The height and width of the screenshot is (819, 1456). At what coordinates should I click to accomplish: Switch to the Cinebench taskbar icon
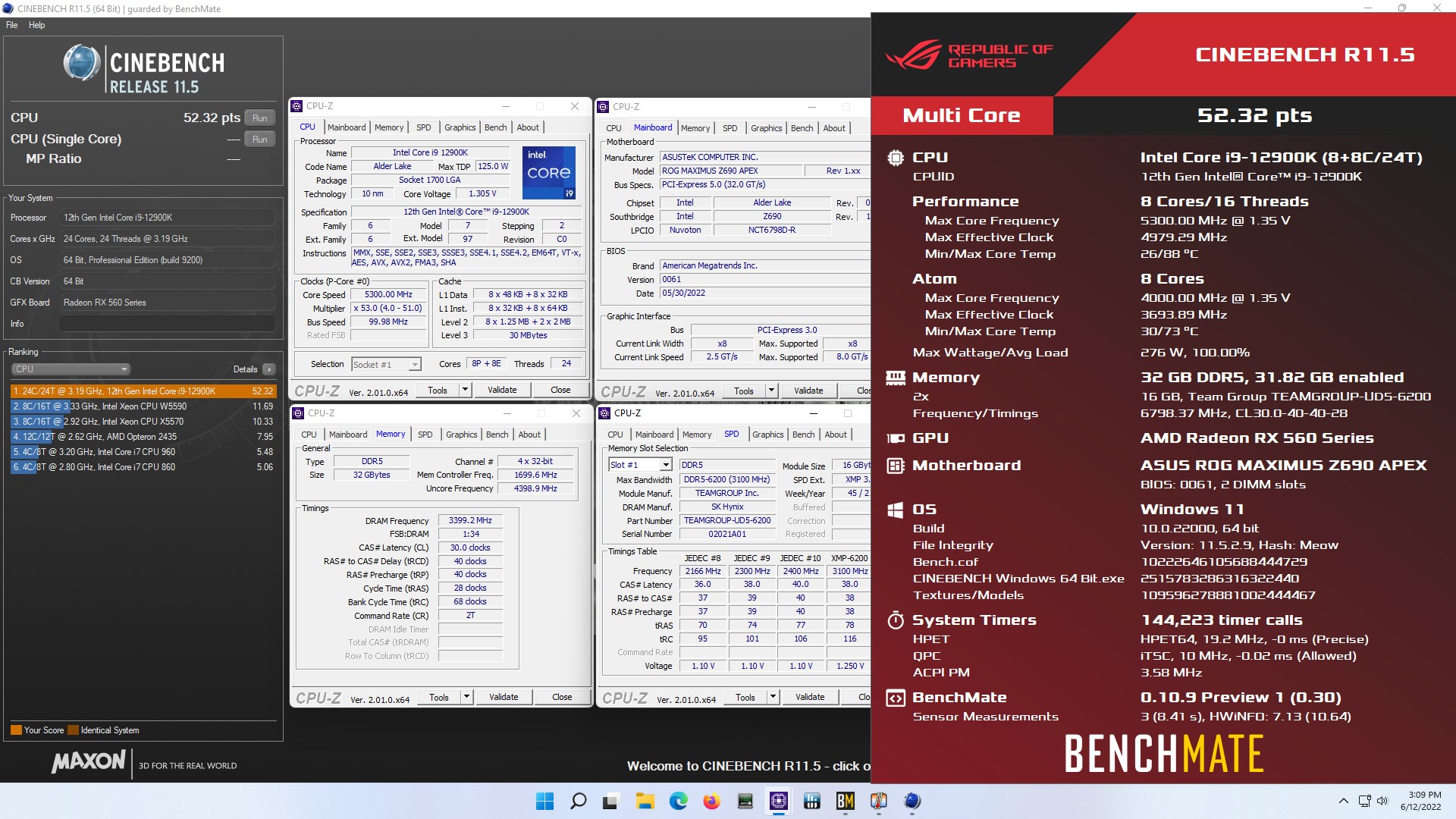[x=912, y=801]
